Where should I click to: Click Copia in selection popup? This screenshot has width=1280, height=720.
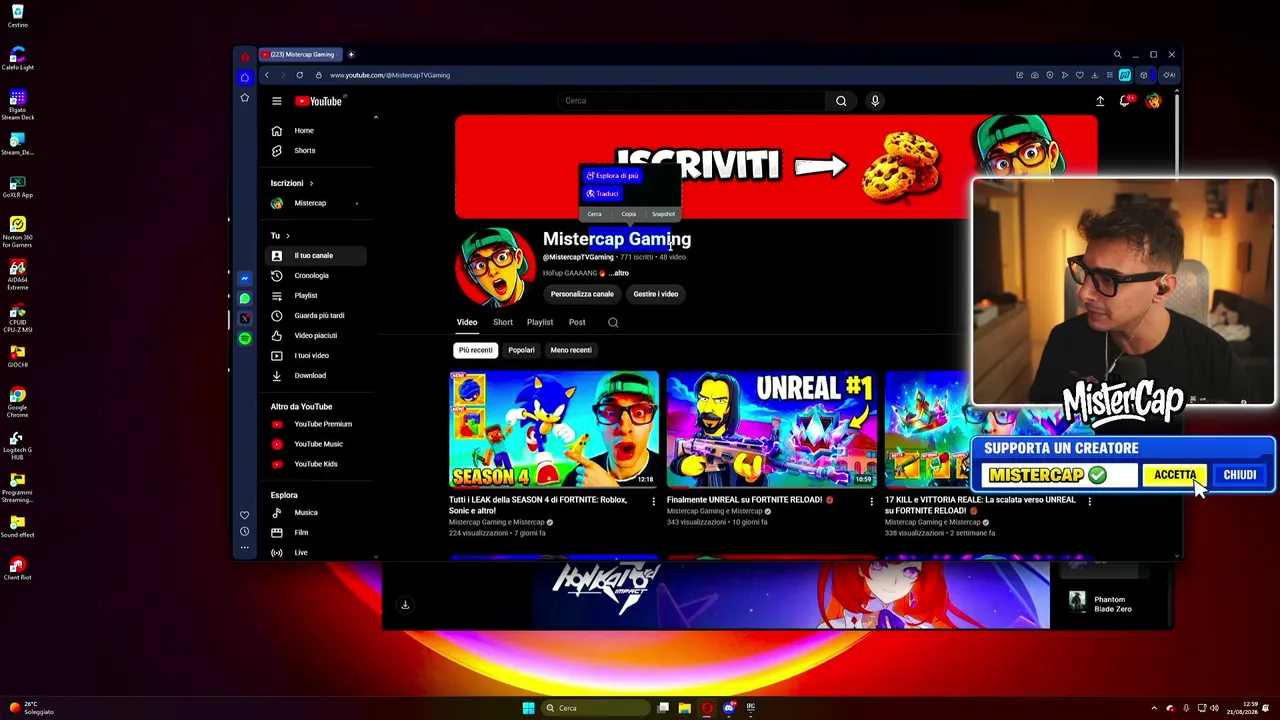point(629,214)
